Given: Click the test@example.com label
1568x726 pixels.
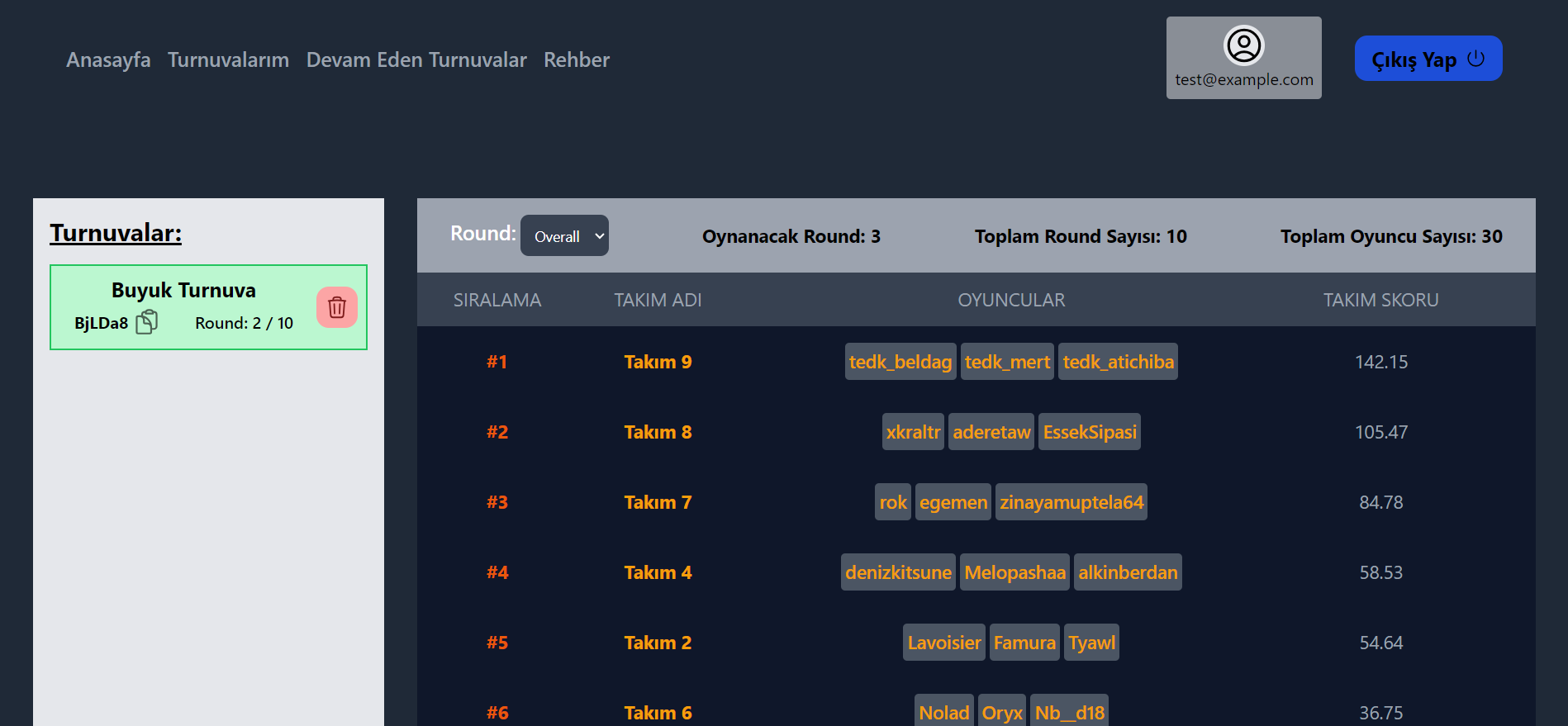Looking at the screenshot, I should 1244,79.
